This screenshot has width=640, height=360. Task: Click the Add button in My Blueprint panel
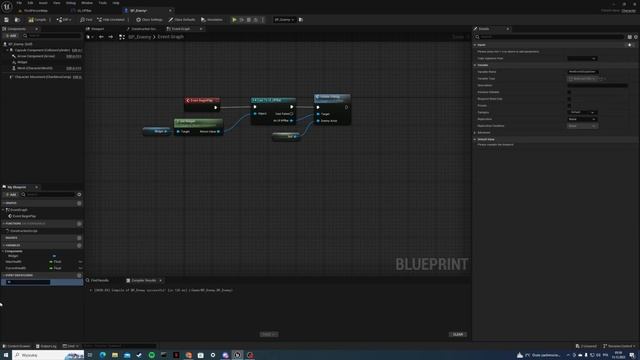point(11,195)
